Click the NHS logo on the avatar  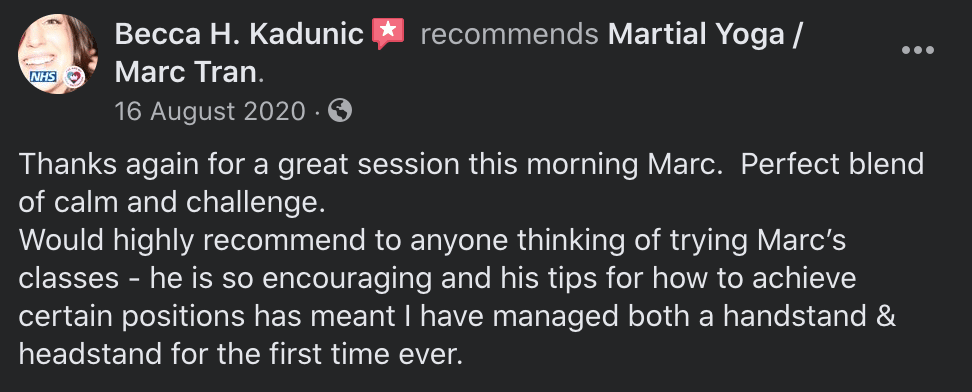tap(45, 76)
